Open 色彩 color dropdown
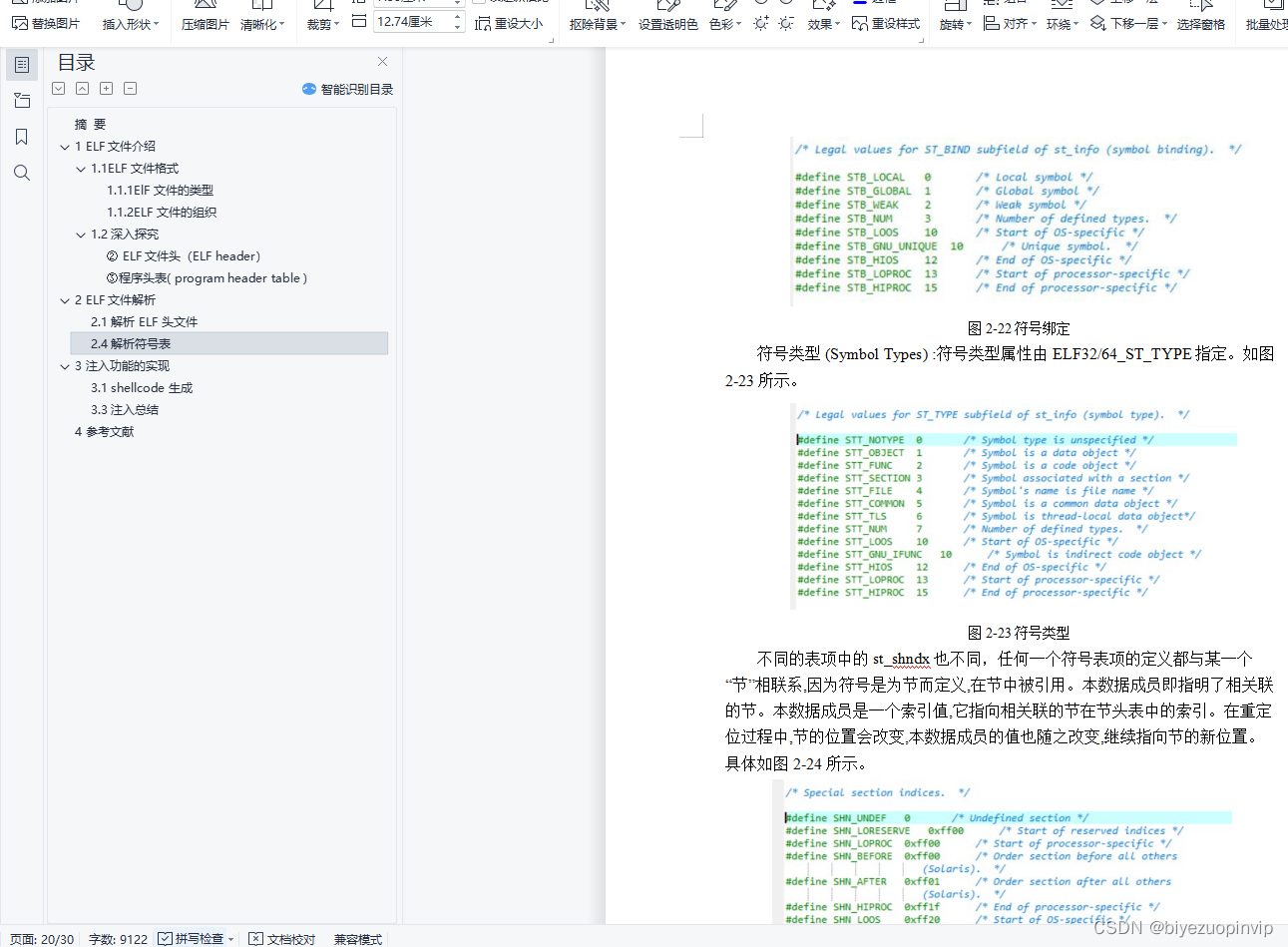1288x947 pixels. pyautogui.click(x=725, y=24)
